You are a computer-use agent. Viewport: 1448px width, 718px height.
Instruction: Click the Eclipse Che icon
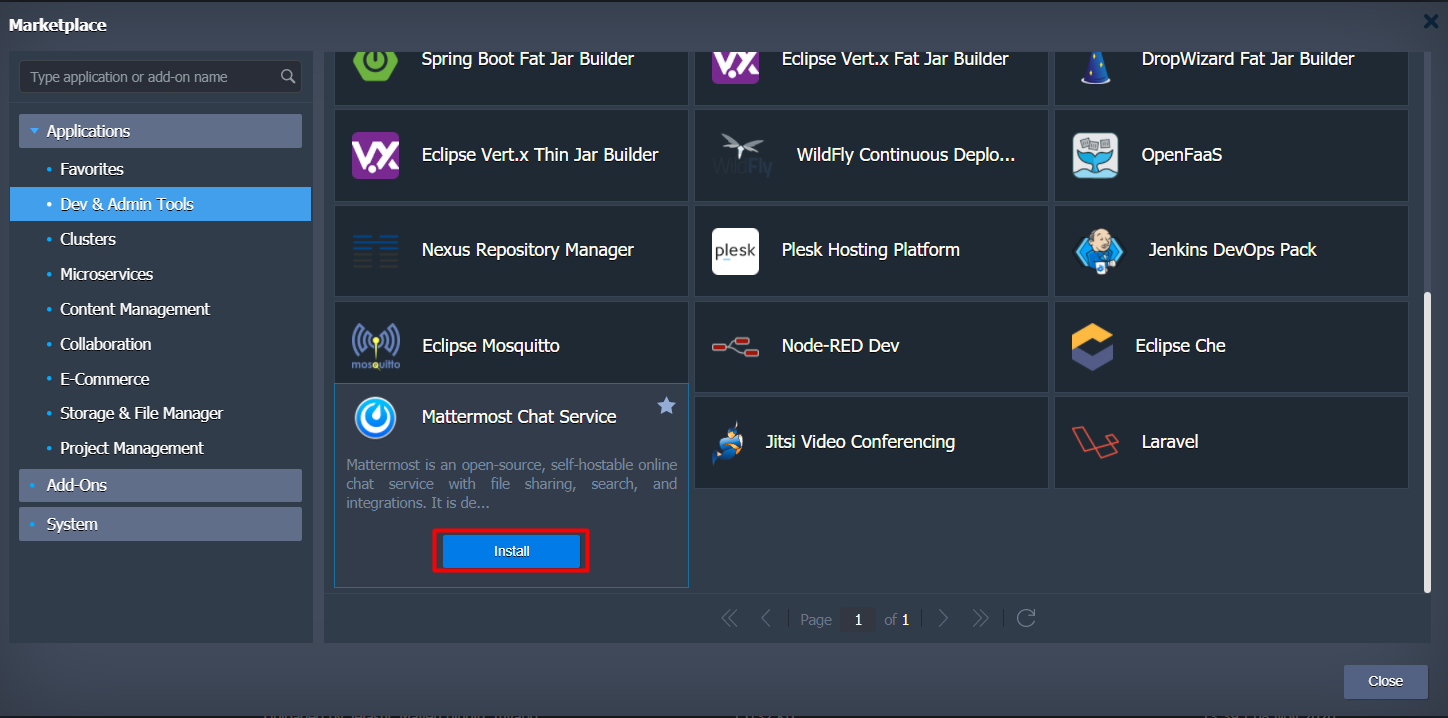[1091, 346]
